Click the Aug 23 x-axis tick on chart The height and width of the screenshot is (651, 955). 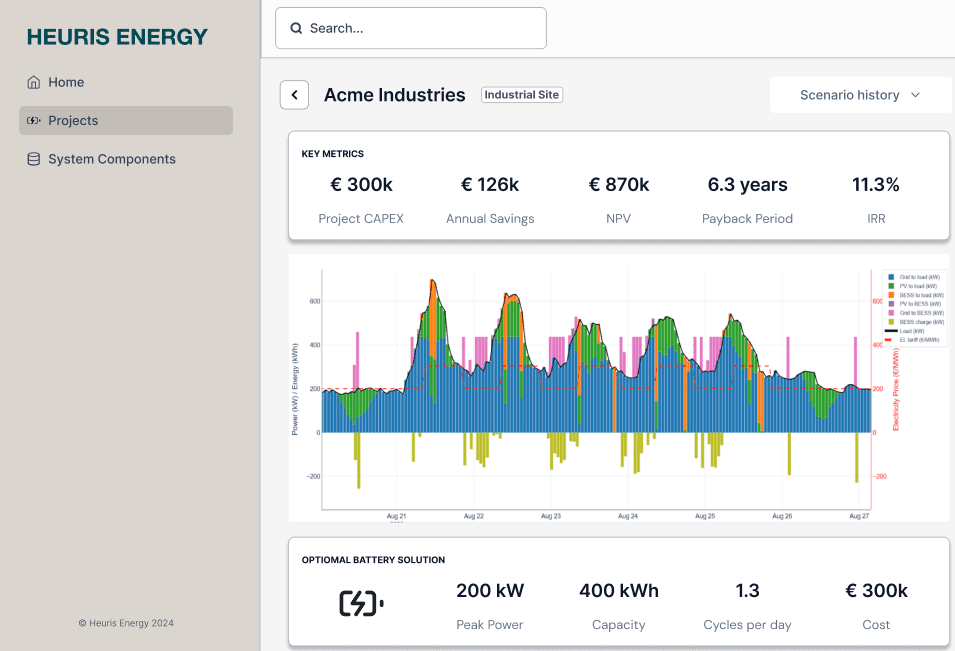coord(551,516)
